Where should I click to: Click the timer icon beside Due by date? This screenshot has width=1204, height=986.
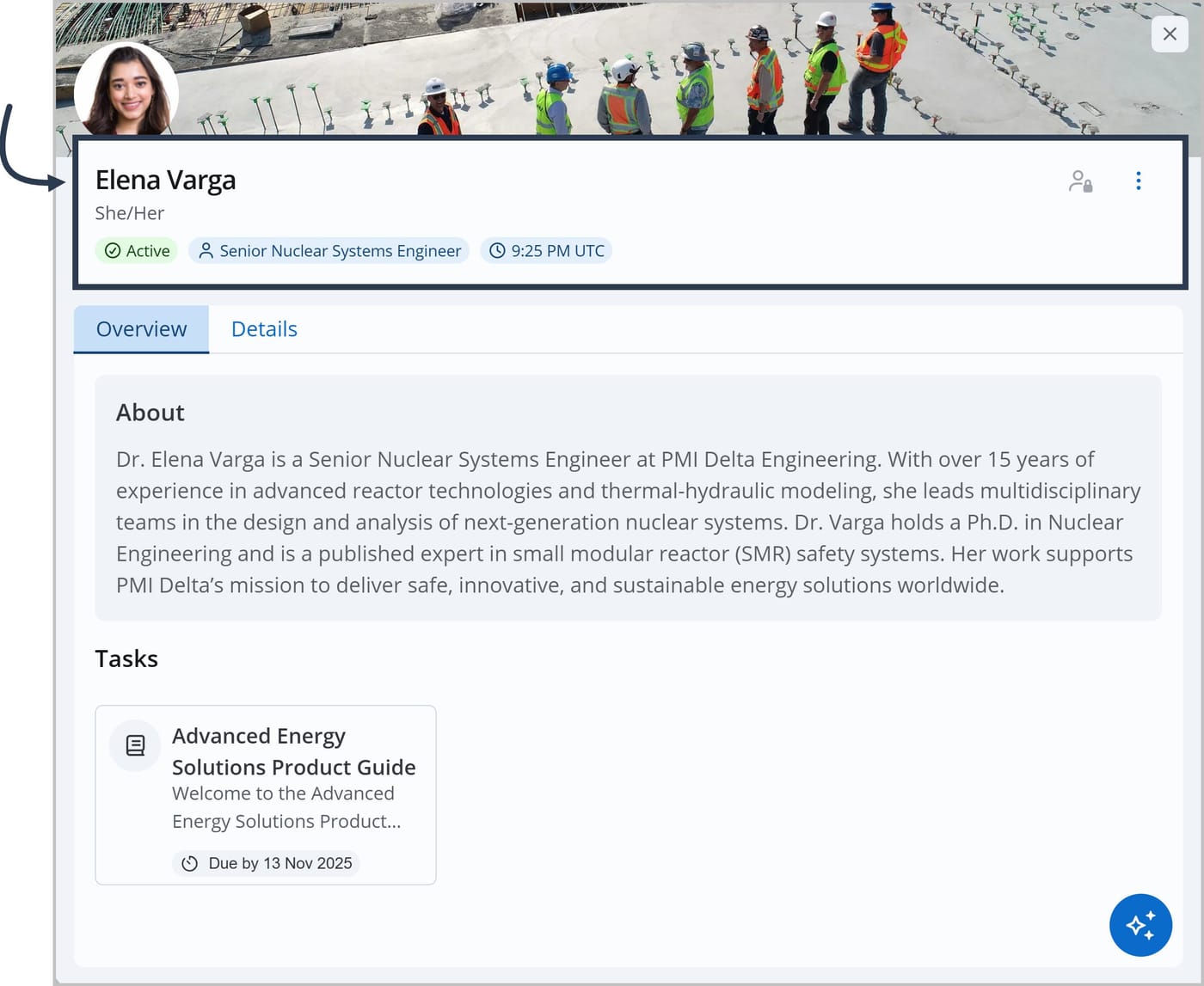190,863
